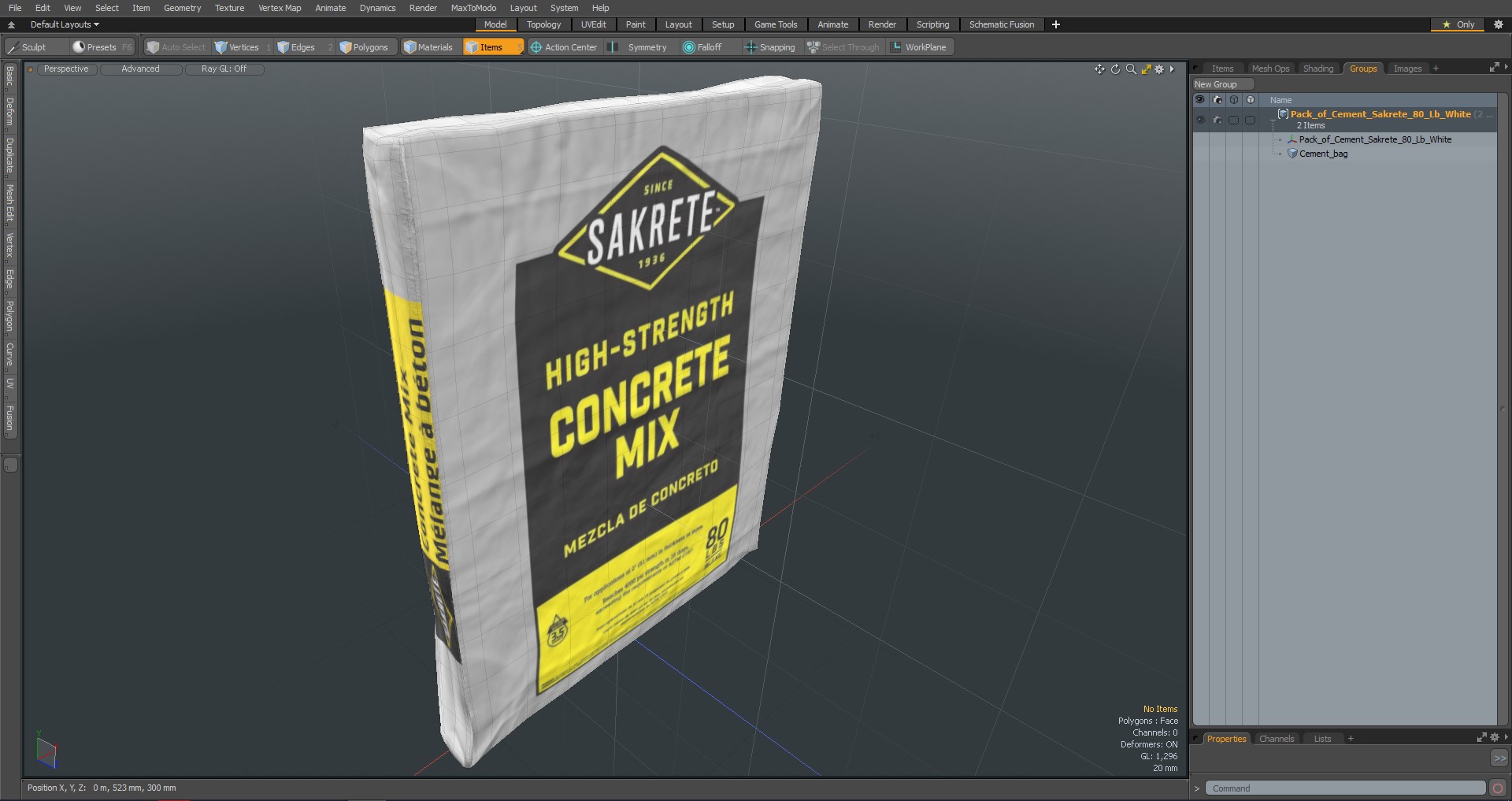
Task: Click the visibility eye column header
Action: 1200,100
